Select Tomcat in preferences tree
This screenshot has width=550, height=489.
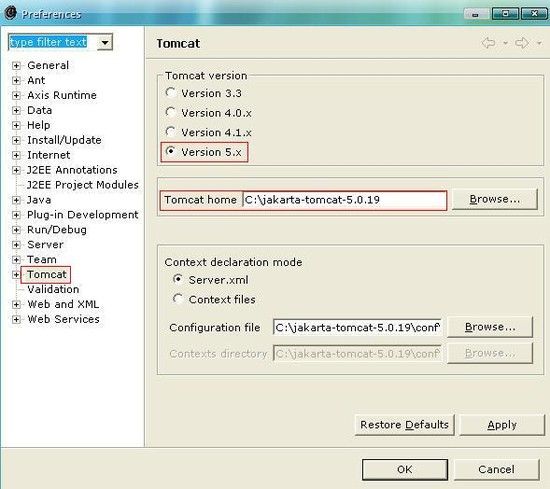pos(47,274)
